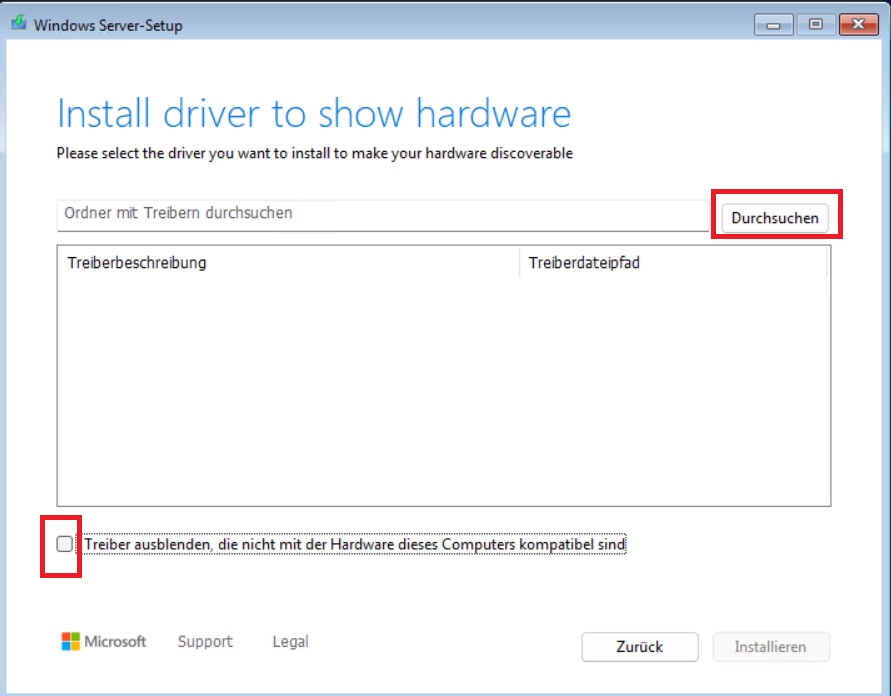Image resolution: width=891 pixels, height=696 pixels.
Task: Click inside the empty driver list area
Action: tap(443, 390)
